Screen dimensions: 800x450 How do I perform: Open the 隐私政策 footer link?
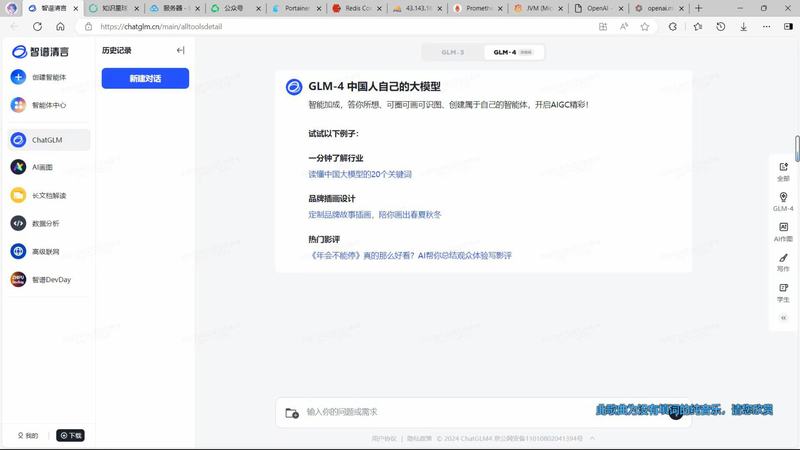point(419,438)
